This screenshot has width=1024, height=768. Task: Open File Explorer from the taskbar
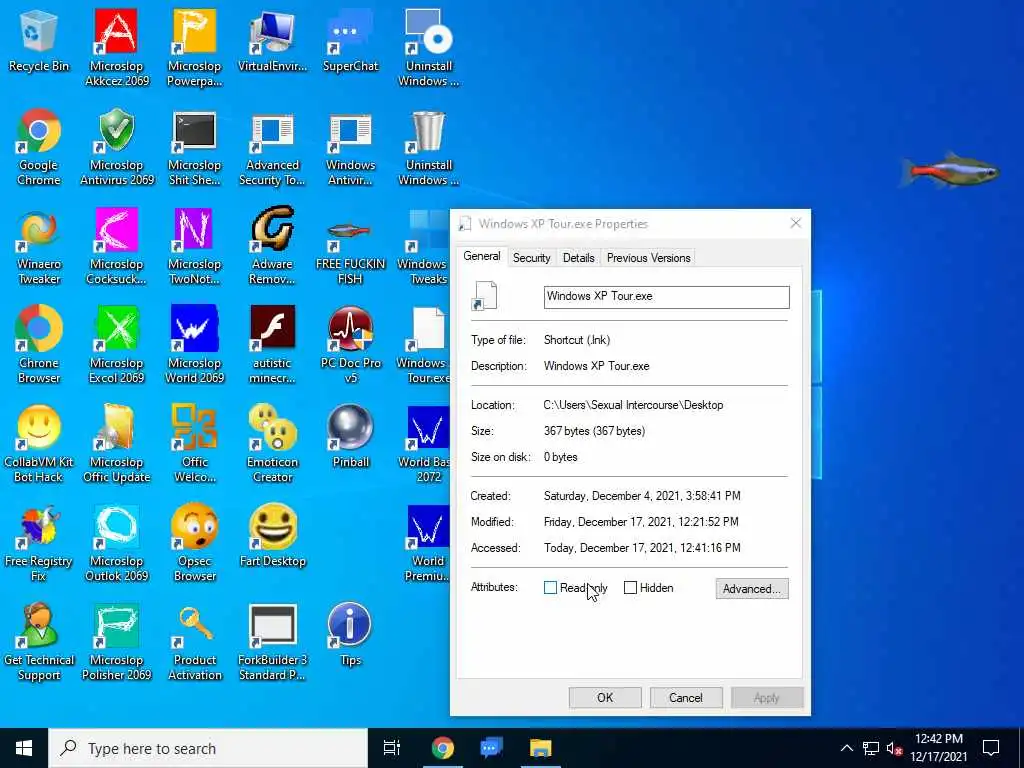click(x=541, y=748)
